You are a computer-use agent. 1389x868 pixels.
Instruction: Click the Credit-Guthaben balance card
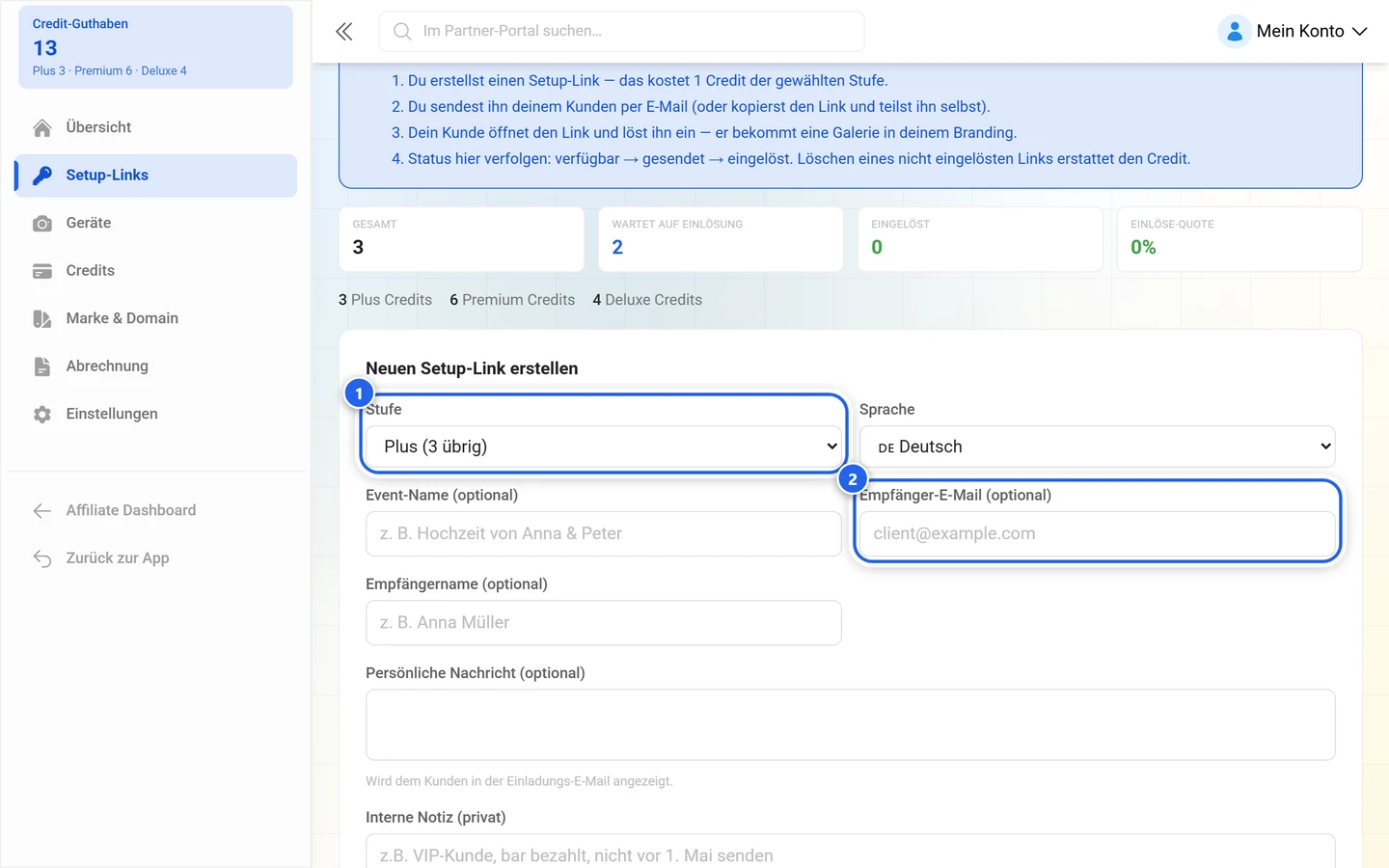tap(155, 47)
